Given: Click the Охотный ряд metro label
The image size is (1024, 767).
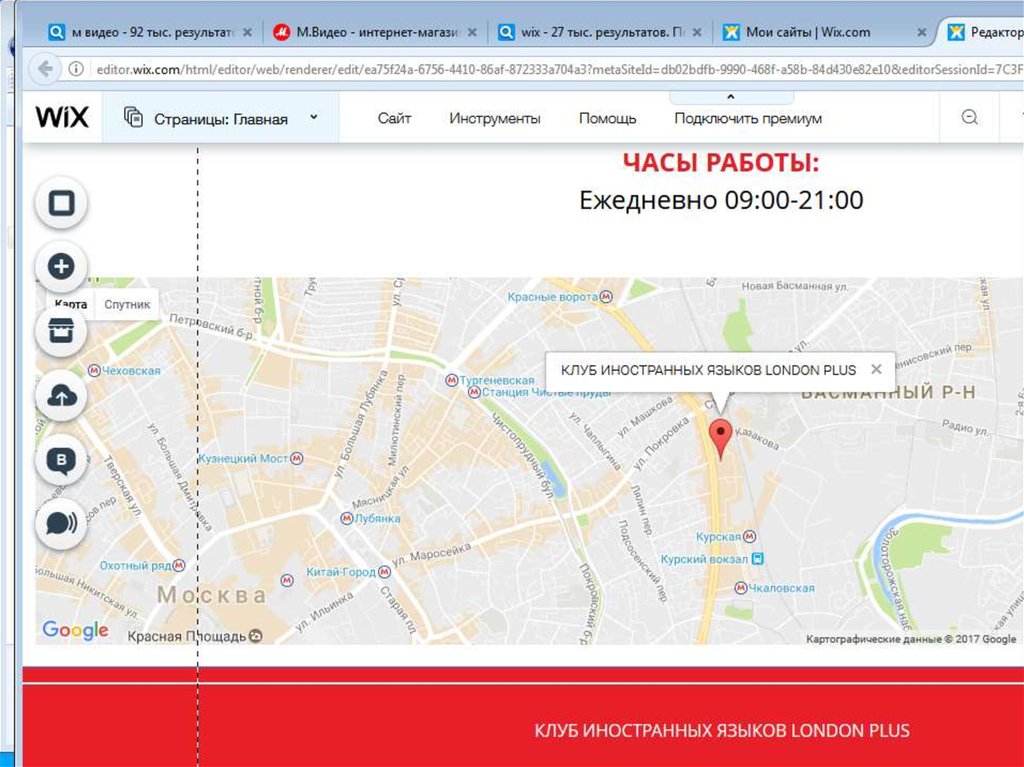Looking at the screenshot, I should [135, 565].
